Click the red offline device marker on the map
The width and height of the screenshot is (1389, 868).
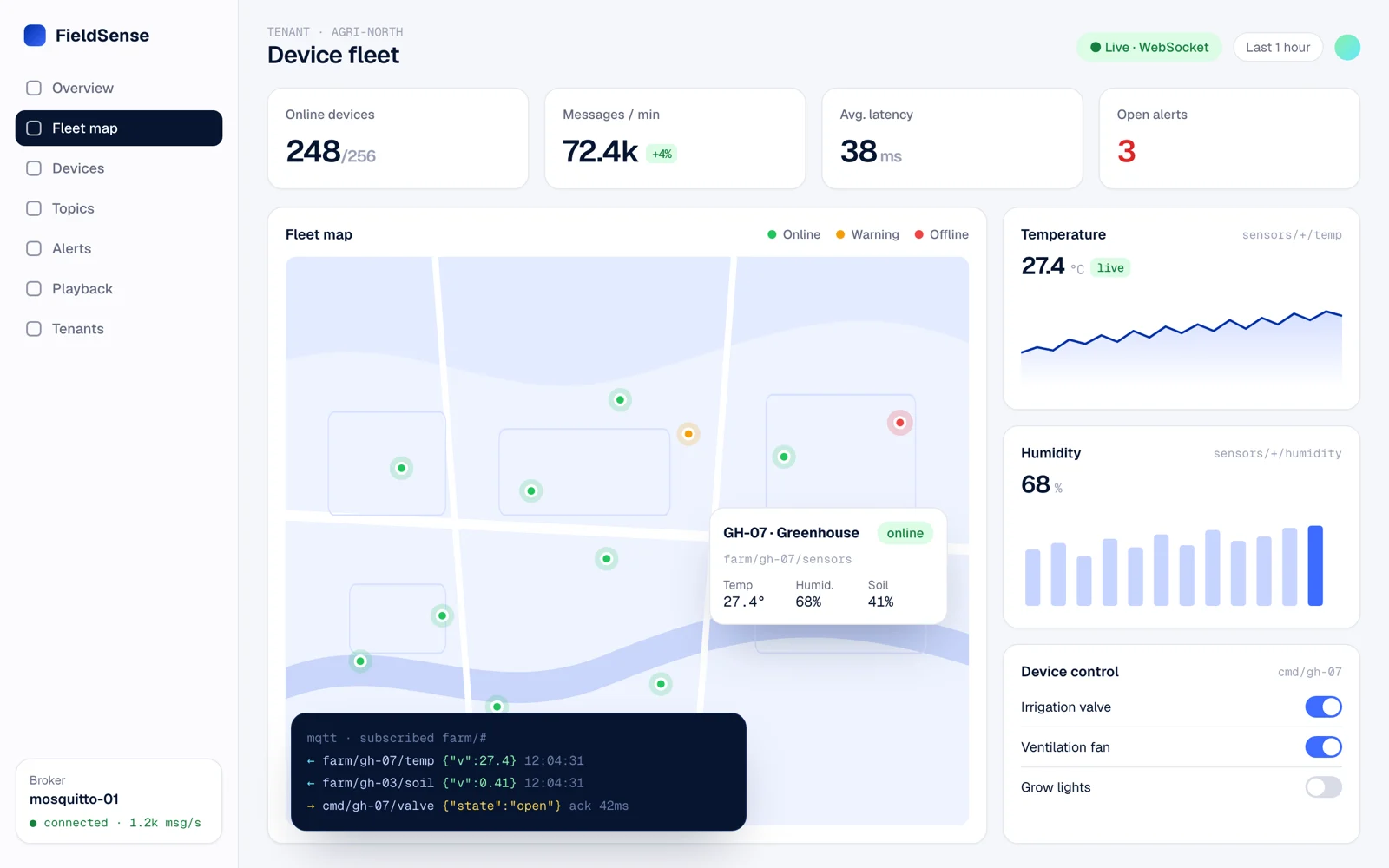[x=899, y=423]
